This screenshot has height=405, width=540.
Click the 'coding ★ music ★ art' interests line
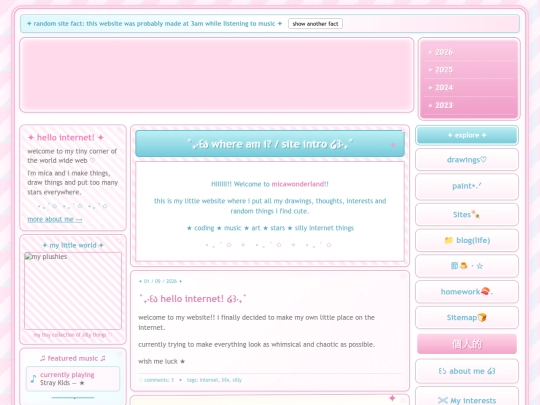coord(270,228)
